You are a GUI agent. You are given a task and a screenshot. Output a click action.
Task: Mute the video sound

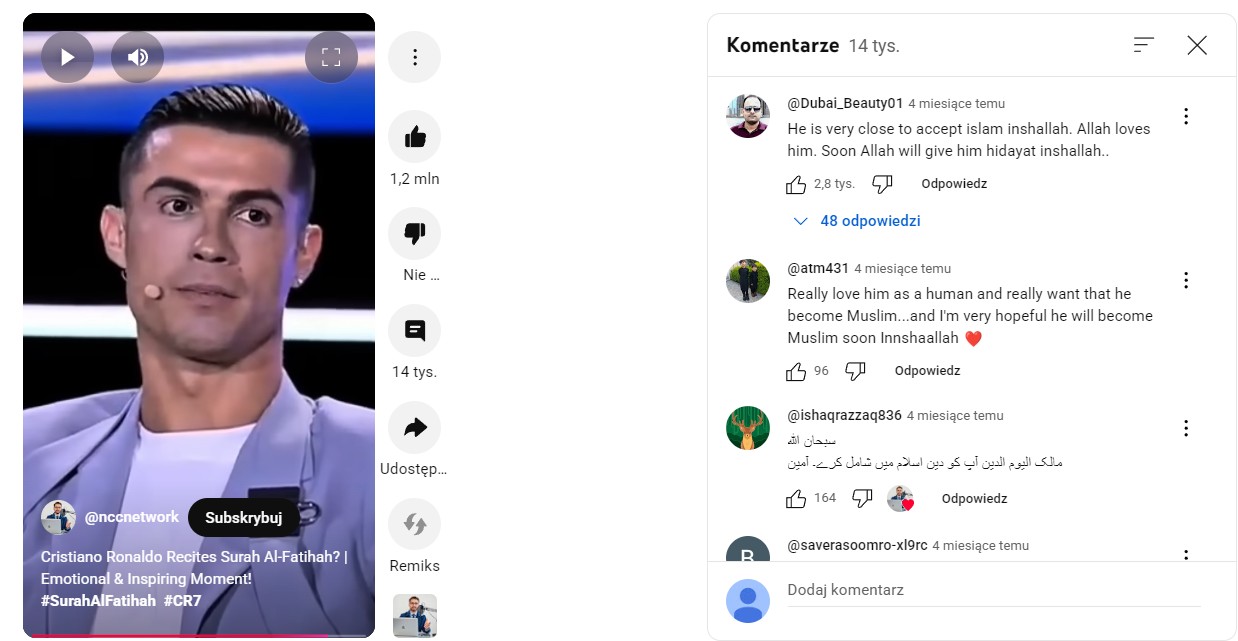click(137, 57)
